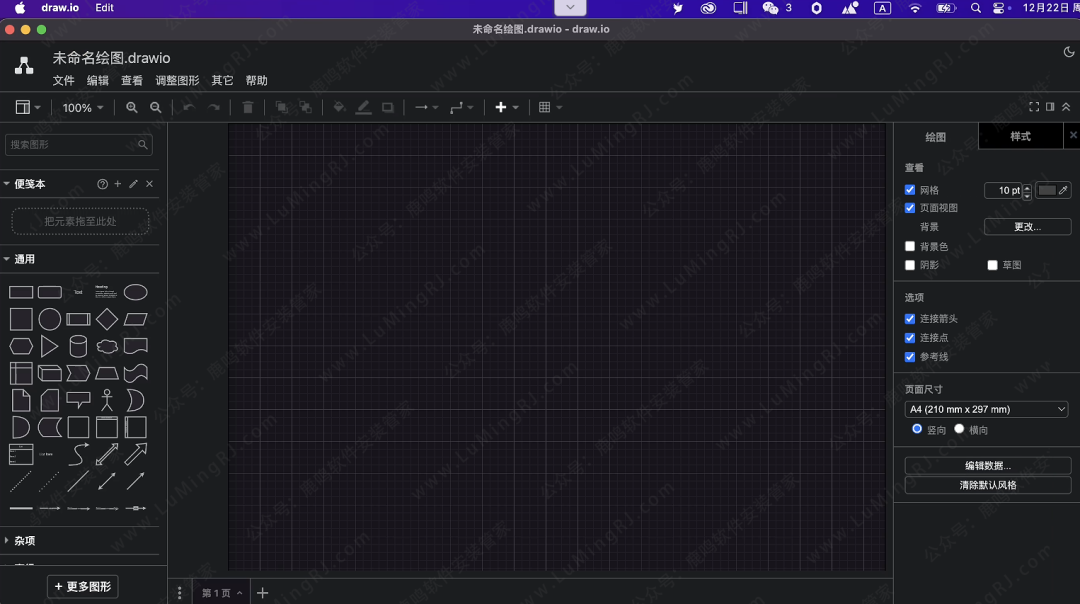Select the 横向 landscape radio button
This screenshot has height=604, width=1080.
(959, 429)
